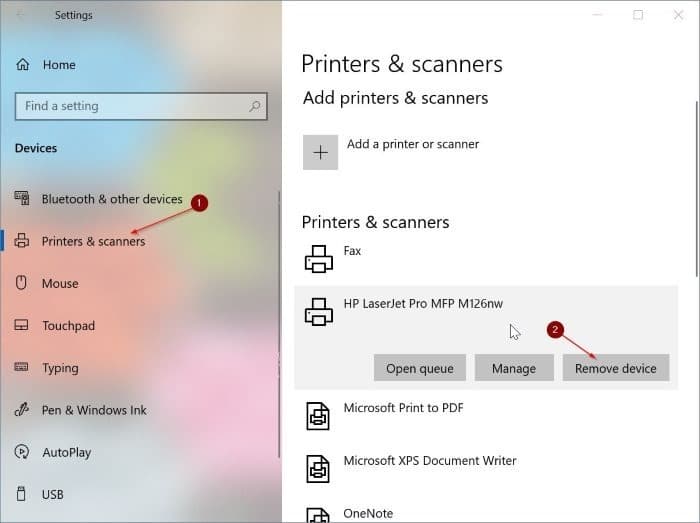Click the Manage button
The height and width of the screenshot is (523, 700).
514,368
